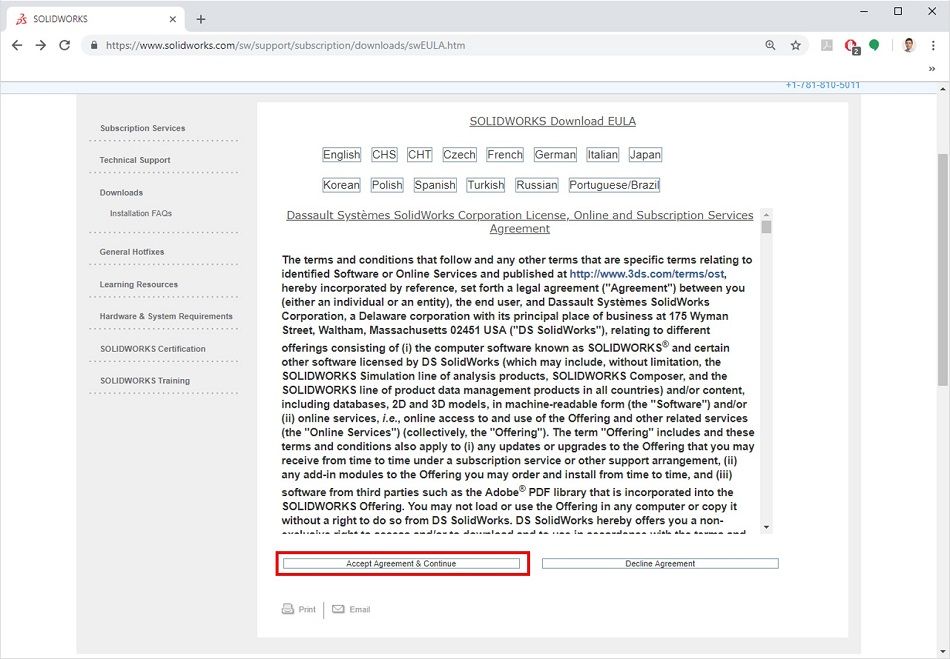Click Accept Agreement & Continue

pos(402,563)
